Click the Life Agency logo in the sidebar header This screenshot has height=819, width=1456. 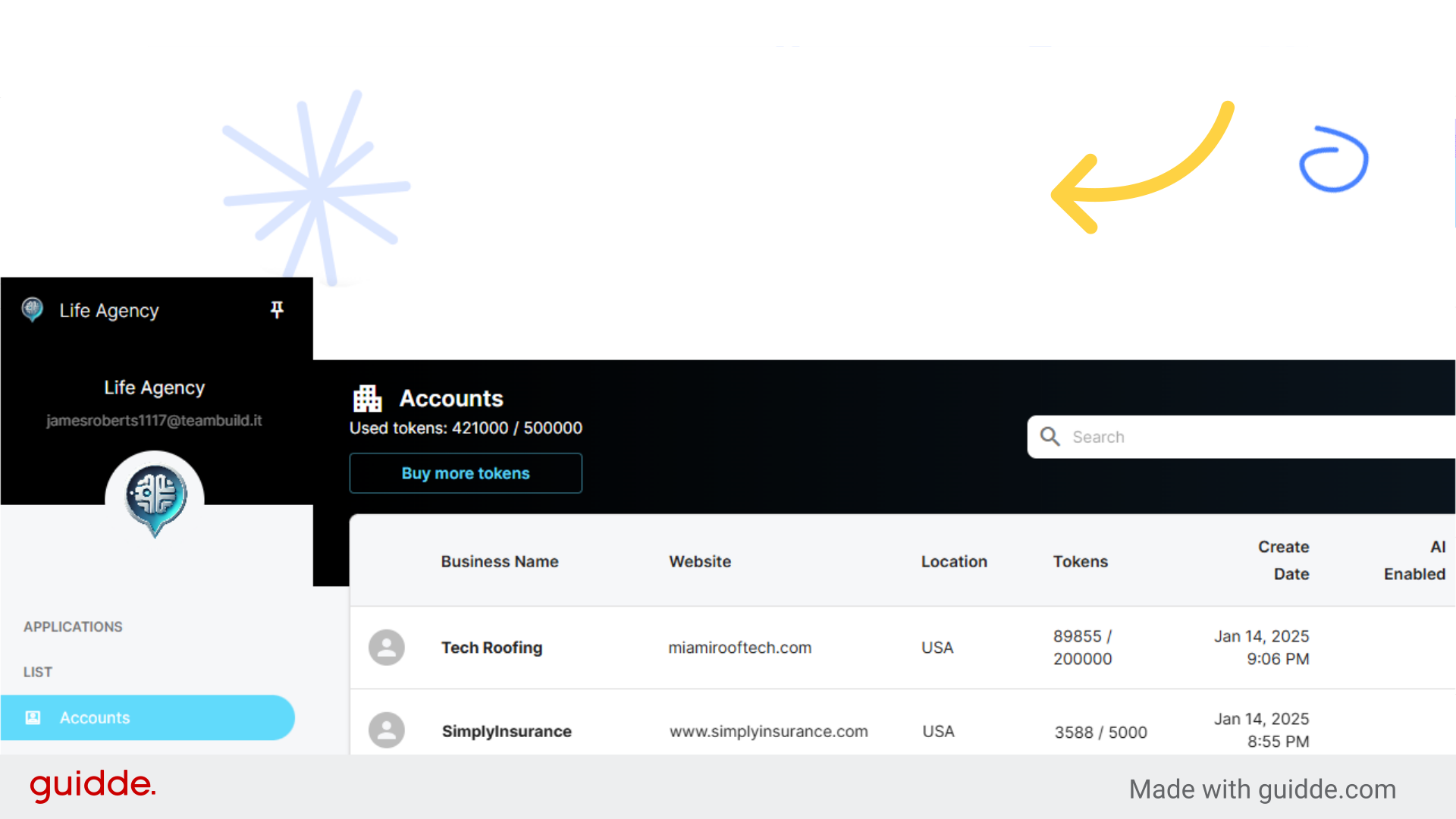(32, 309)
